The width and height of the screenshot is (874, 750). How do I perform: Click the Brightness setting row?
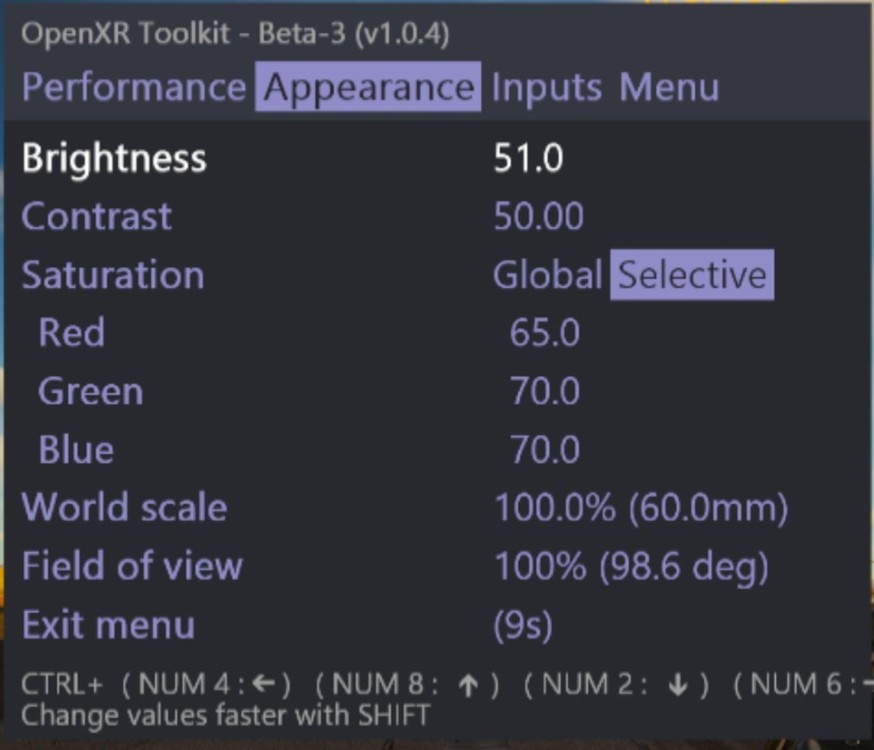coord(113,157)
